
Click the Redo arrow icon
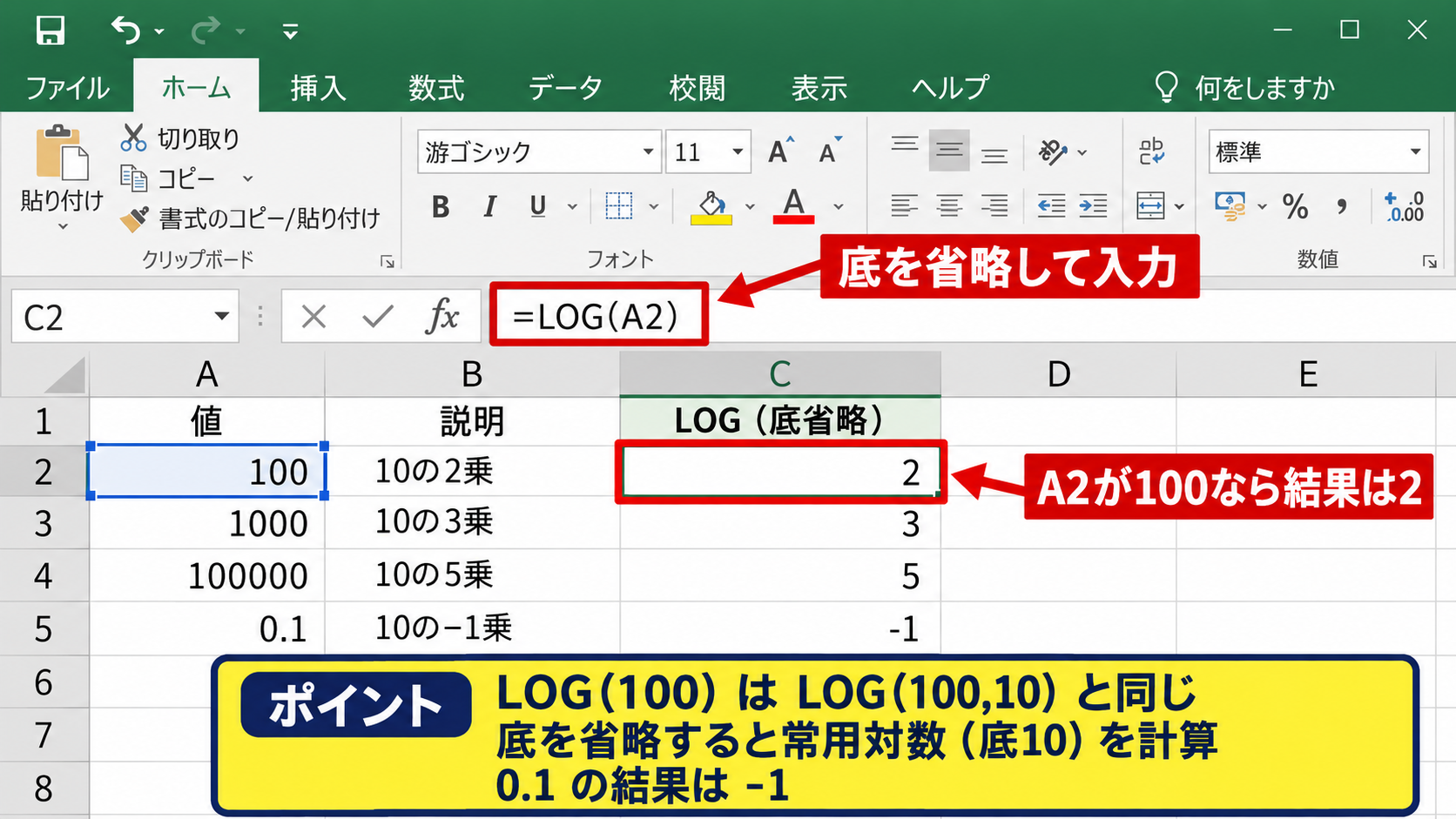click(206, 30)
